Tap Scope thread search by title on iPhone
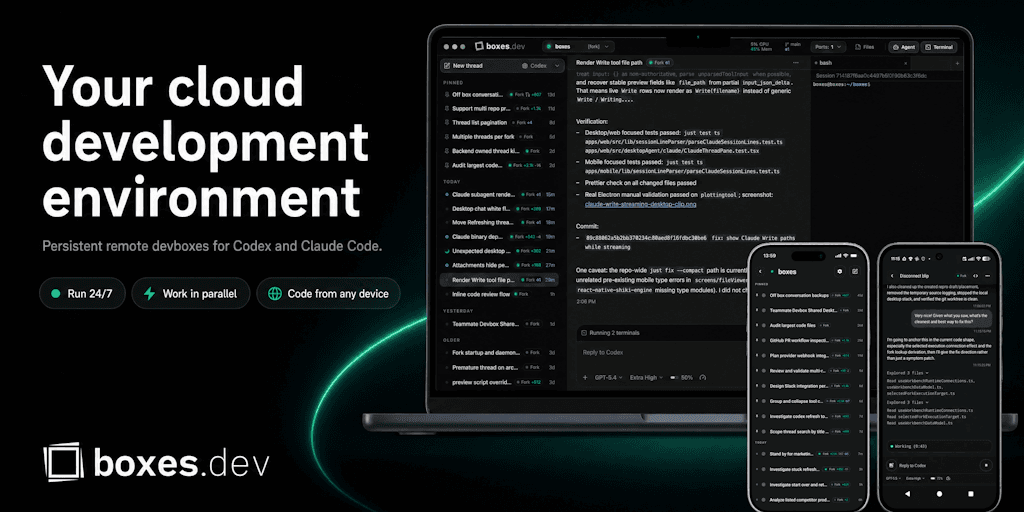1024x512 pixels. point(808,431)
